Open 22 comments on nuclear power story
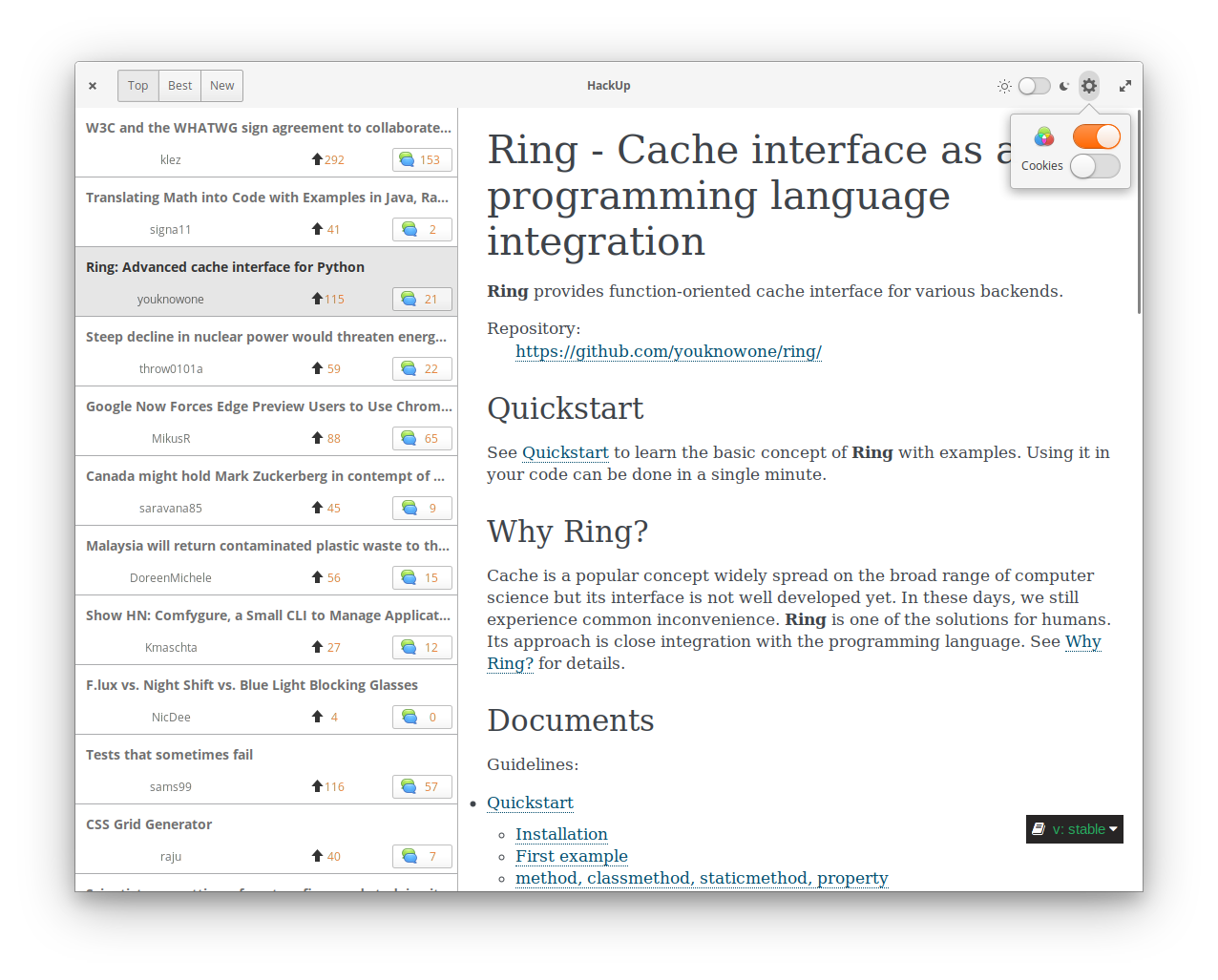The height and width of the screenshot is (980, 1218). [x=422, y=368]
